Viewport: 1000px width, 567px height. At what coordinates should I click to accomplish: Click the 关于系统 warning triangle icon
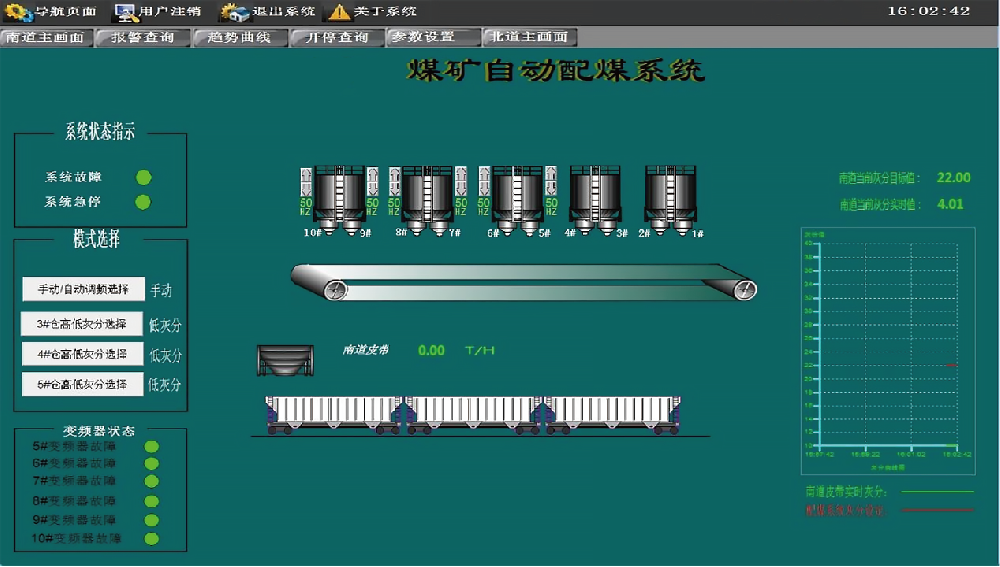(x=340, y=12)
